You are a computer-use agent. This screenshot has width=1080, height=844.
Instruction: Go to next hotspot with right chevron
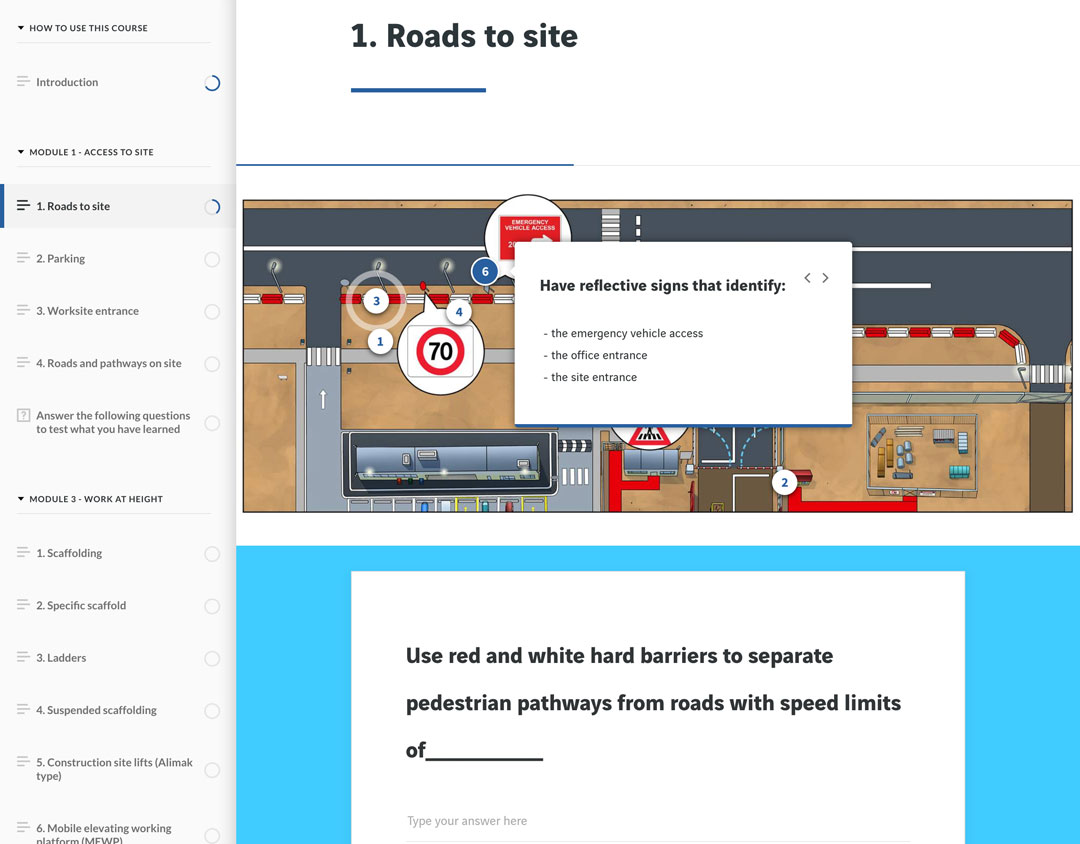(x=825, y=278)
